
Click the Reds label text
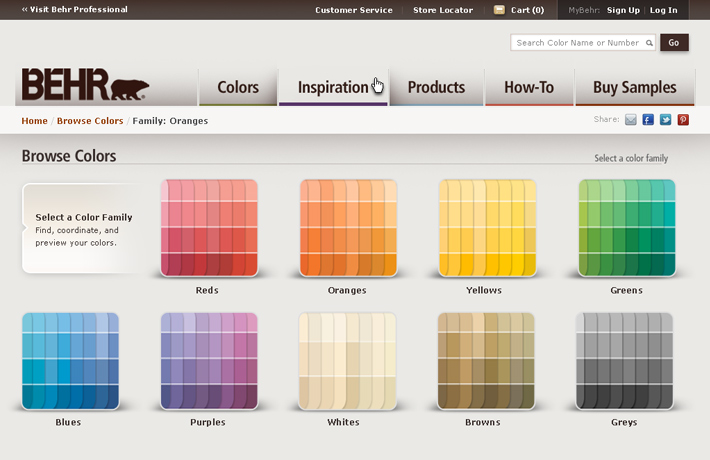[x=207, y=290]
